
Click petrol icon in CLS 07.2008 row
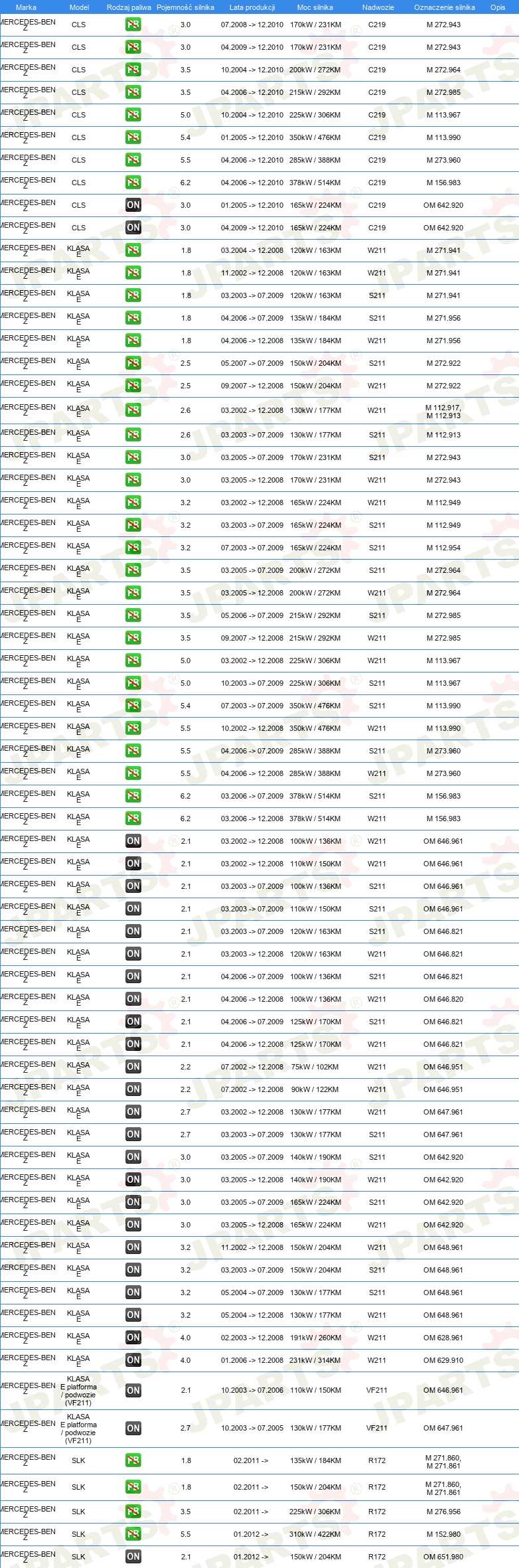133,25
